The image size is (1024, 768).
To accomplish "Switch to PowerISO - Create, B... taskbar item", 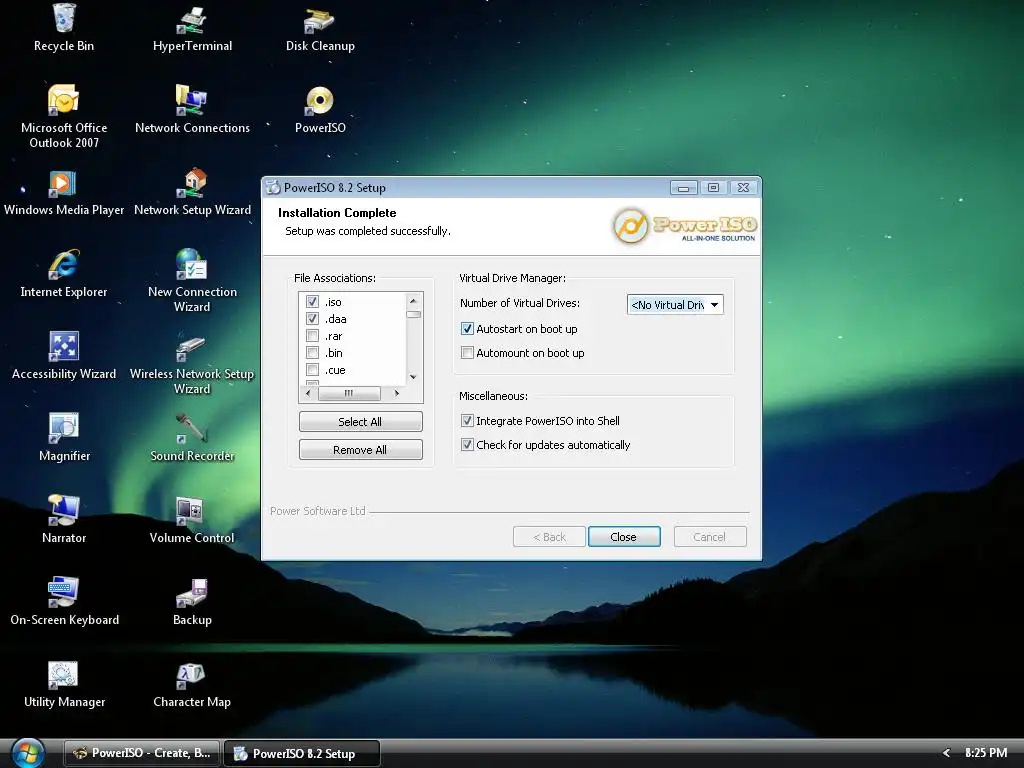I will [143, 753].
